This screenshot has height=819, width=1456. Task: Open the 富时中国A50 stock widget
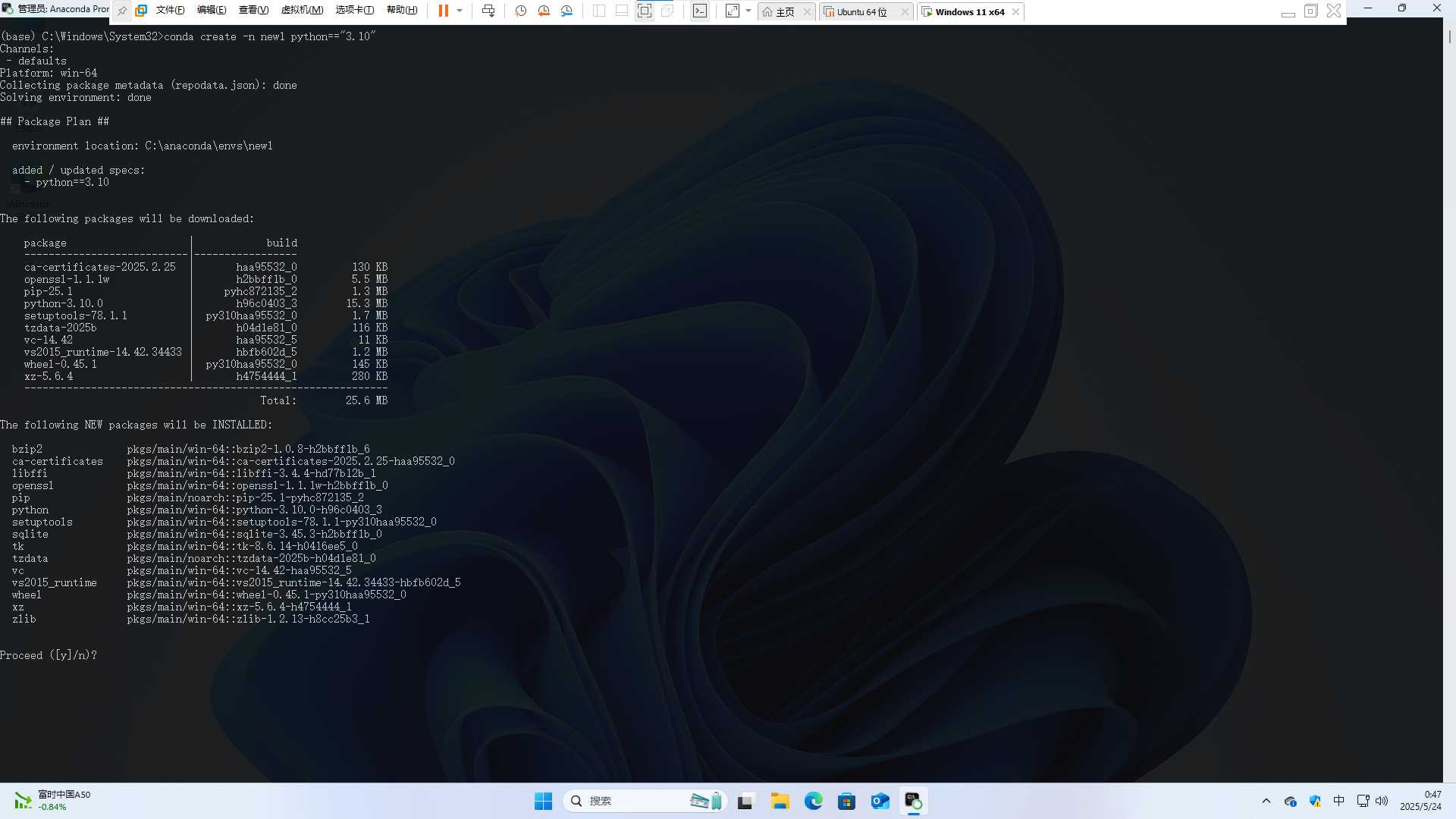click(x=52, y=800)
